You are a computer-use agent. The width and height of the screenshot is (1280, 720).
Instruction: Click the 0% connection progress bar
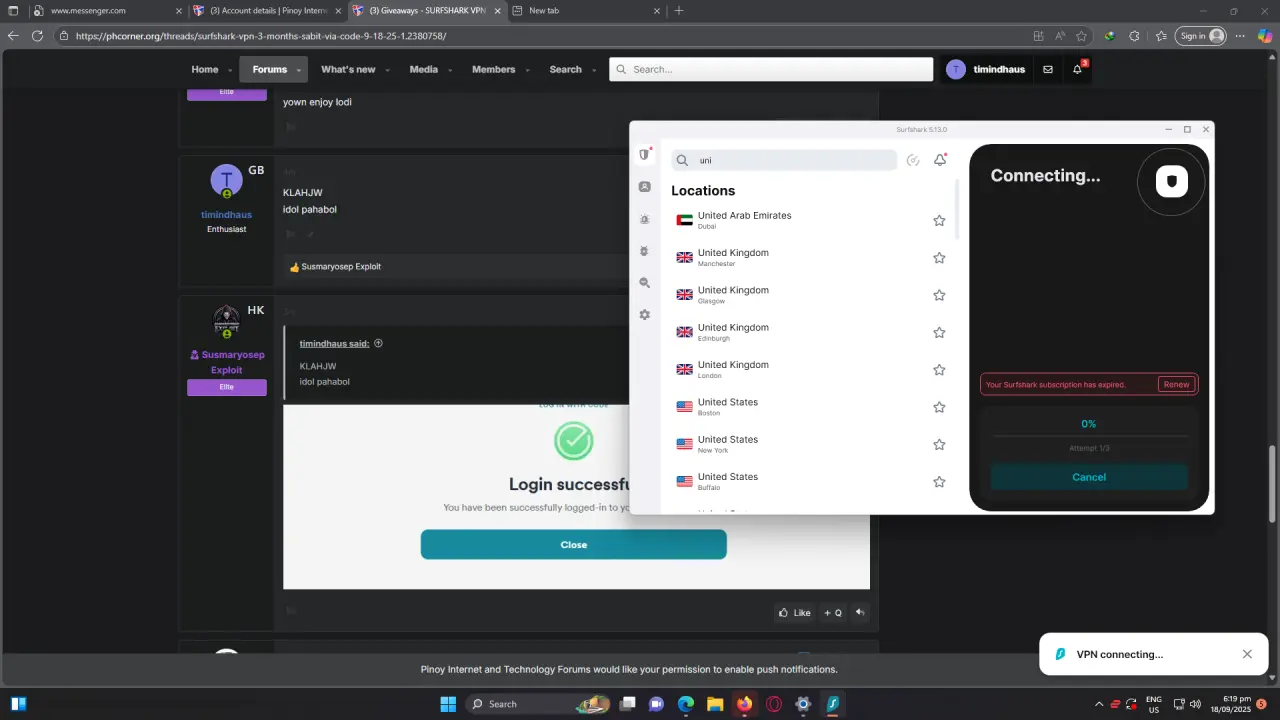[x=1089, y=436]
